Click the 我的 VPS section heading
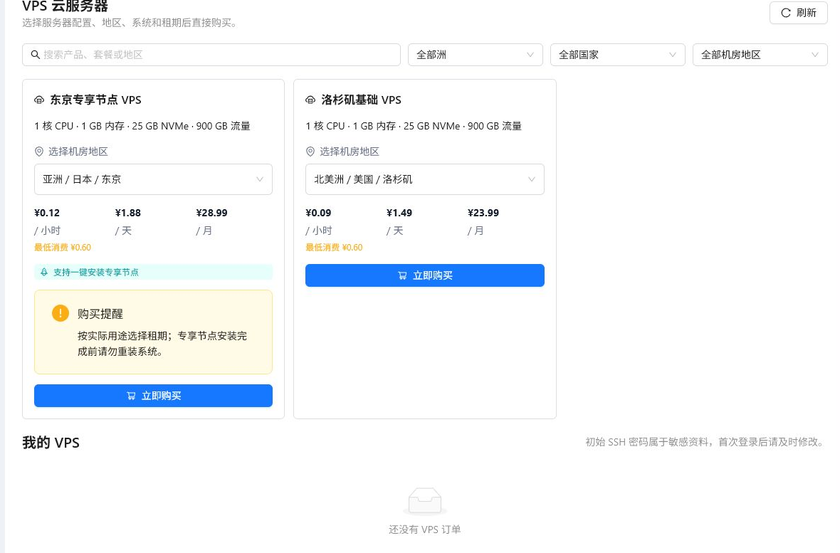The width and height of the screenshot is (840, 553). 51,443
